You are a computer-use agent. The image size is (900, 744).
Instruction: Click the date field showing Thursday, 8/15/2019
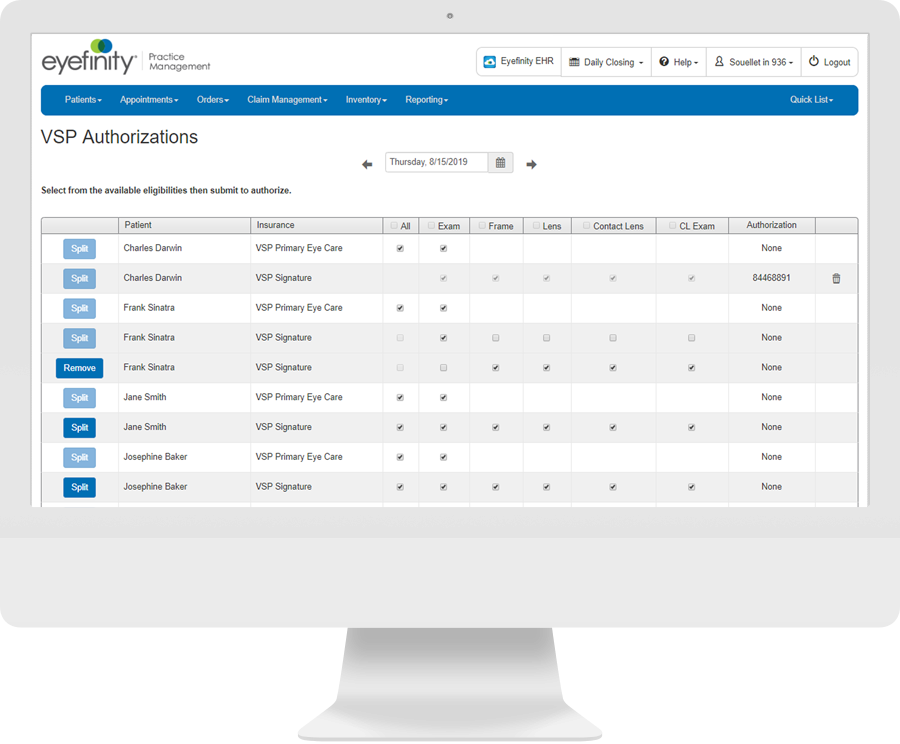[436, 162]
